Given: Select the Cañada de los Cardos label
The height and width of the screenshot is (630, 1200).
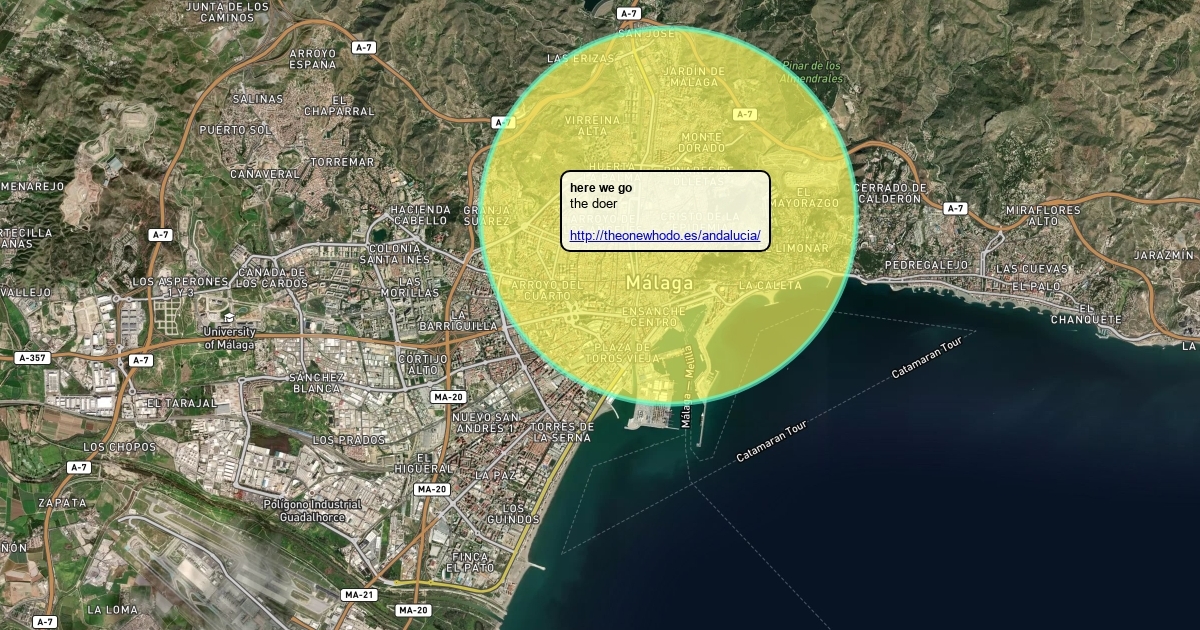Looking at the screenshot, I should point(272,277).
